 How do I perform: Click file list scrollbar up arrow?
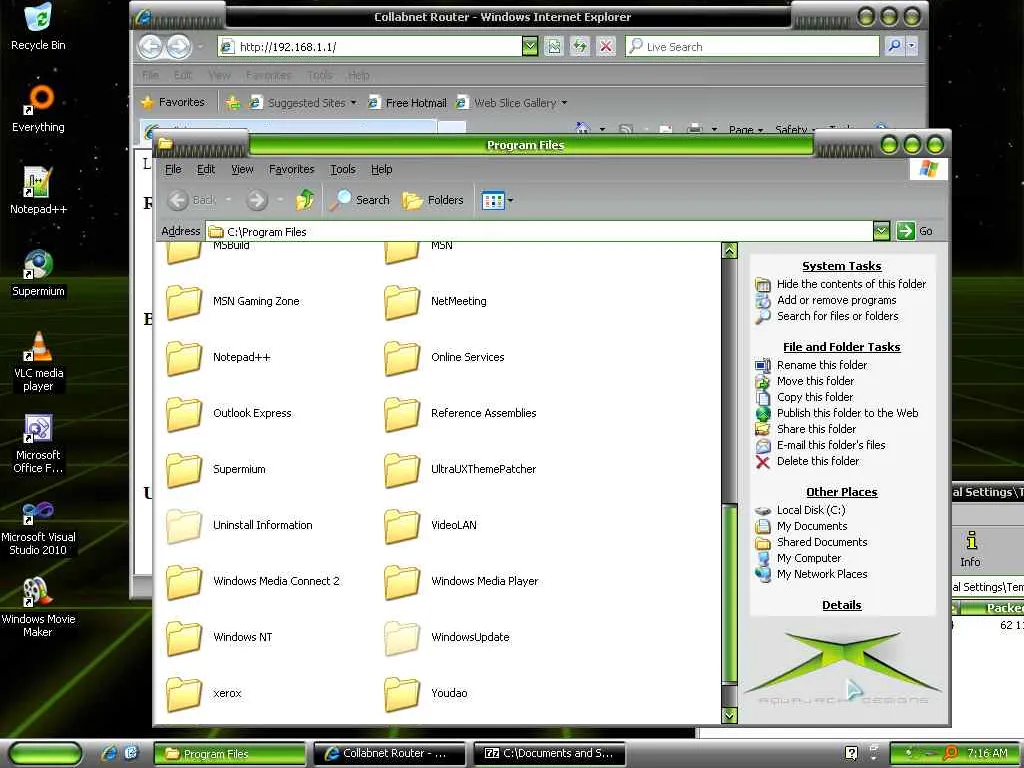click(729, 251)
